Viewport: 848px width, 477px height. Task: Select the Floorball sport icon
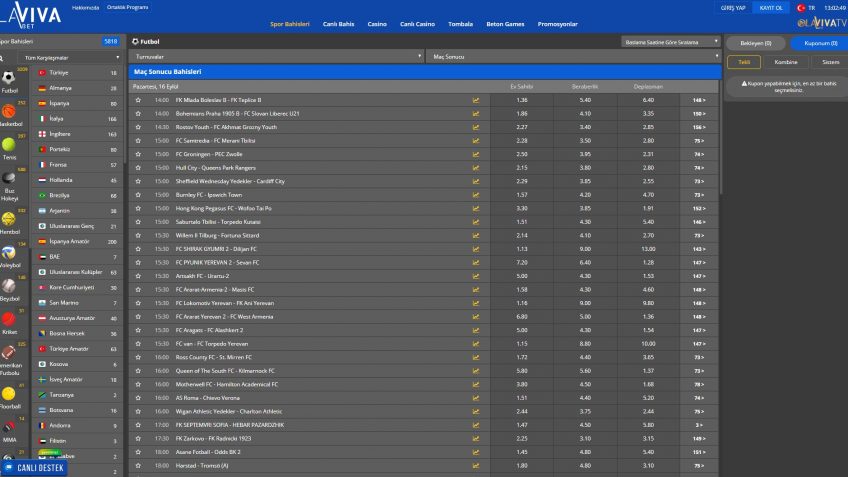click(9, 394)
